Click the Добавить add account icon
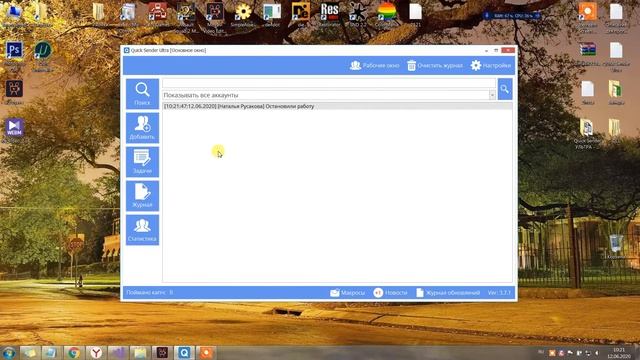This screenshot has width=640, height=360. (x=142, y=128)
